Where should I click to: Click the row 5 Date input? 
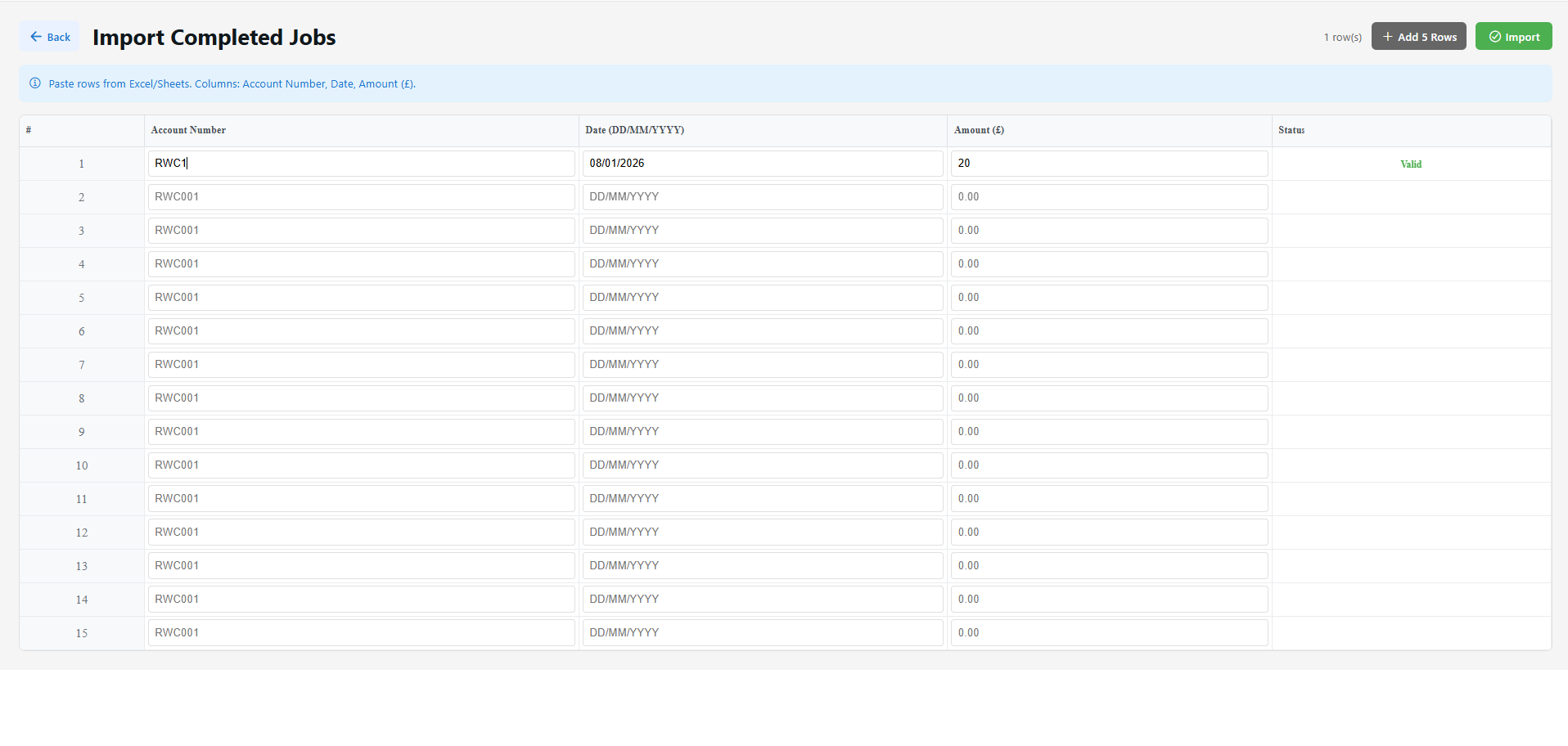[x=763, y=298]
